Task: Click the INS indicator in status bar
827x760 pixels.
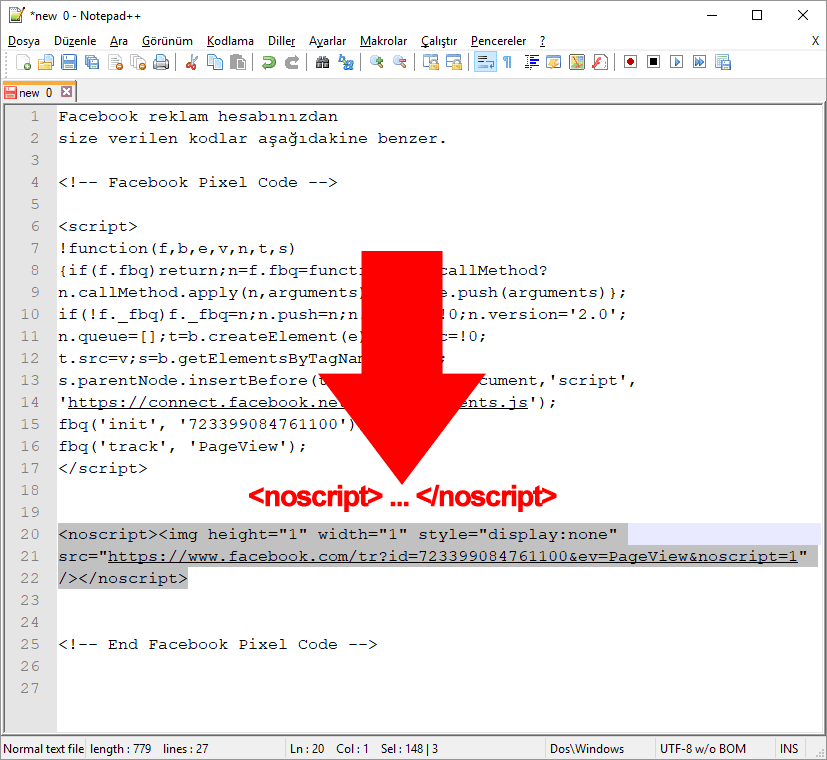Action: click(x=789, y=749)
